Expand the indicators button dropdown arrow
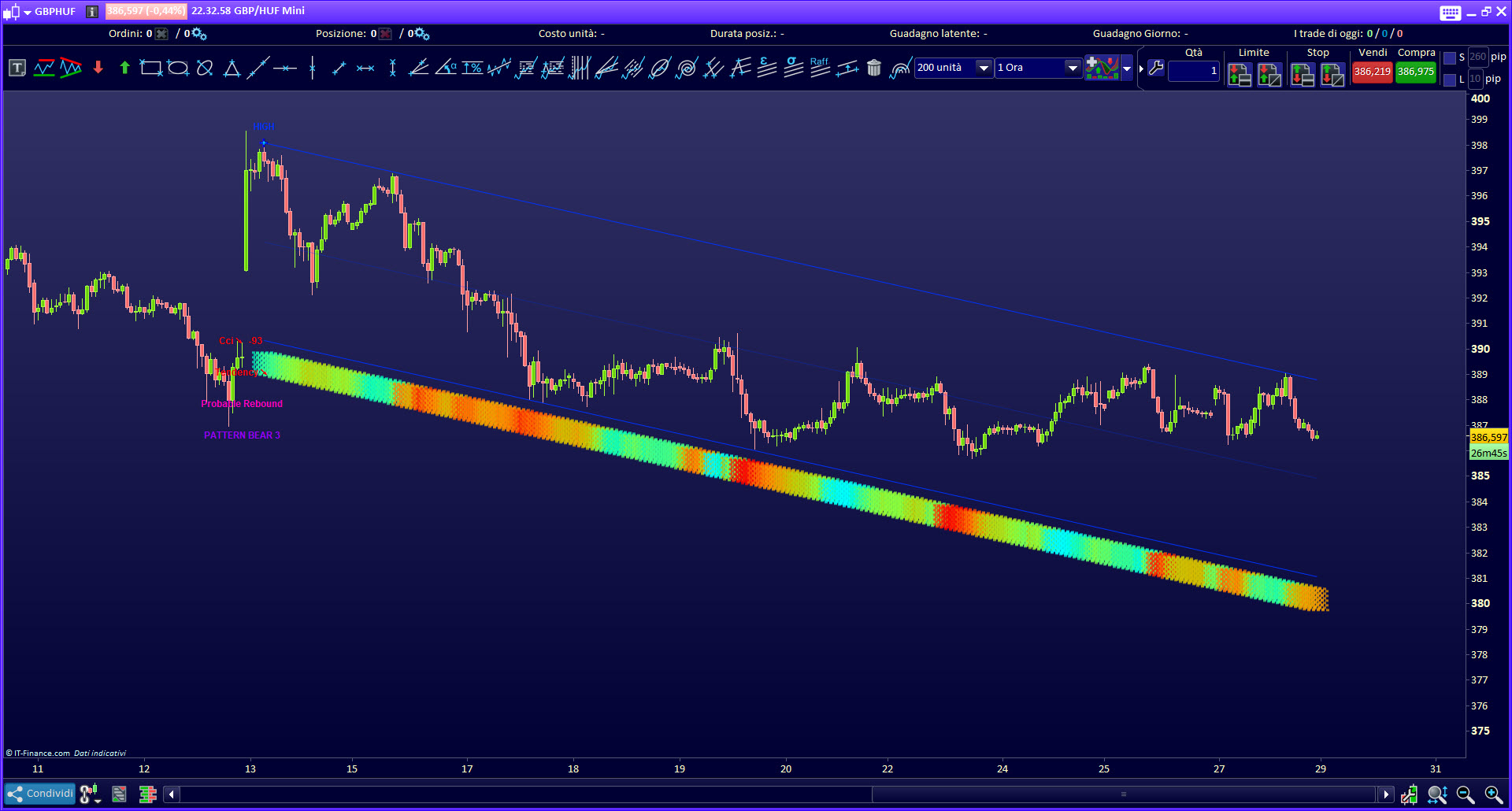Image resolution: width=1512 pixels, height=811 pixels. click(x=1127, y=69)
